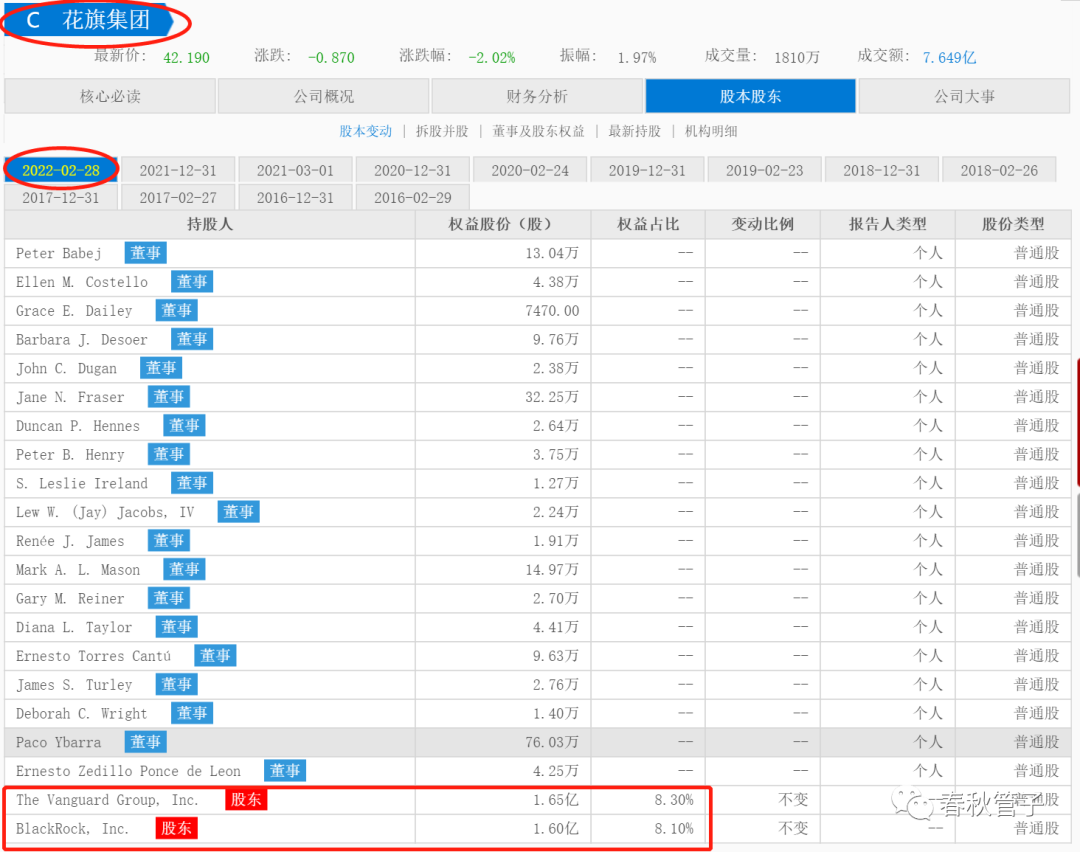The image size is (1080, 852).
Task: Click the 76.03万 share value
Action: 552,742
